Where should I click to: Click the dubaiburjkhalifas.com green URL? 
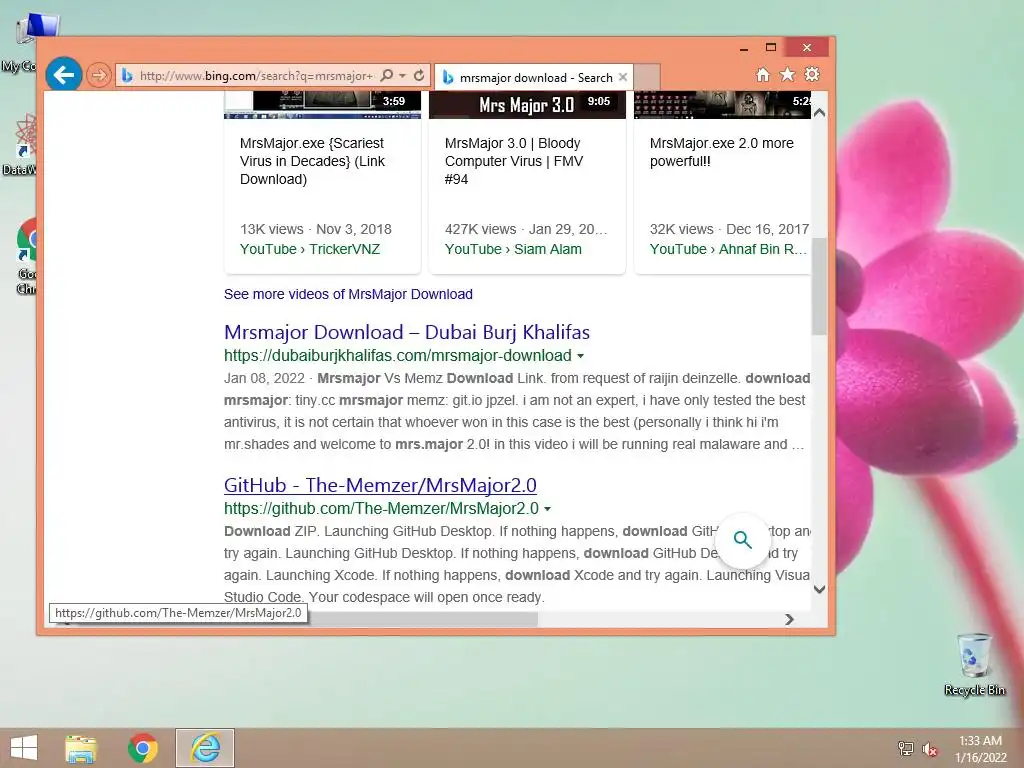pos(398,356)
